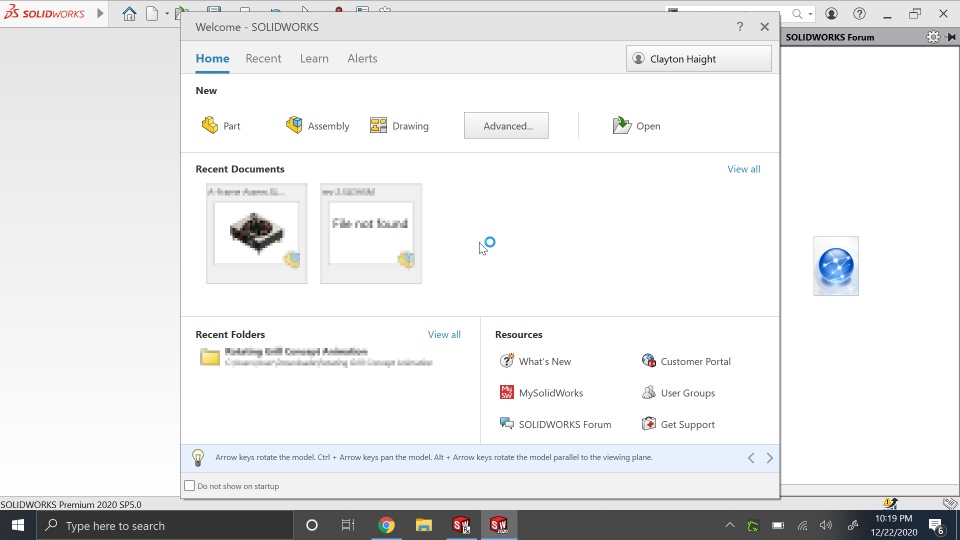Open File Explorer from taskbar
The height and width of the screenshot is (540, 960).
click(424, 525)
